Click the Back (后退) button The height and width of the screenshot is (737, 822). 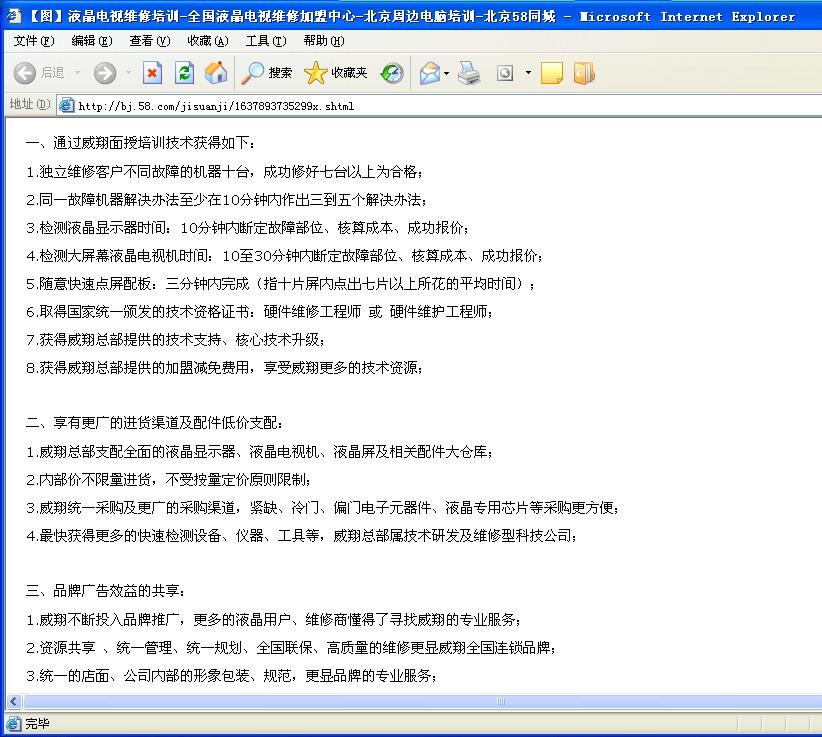38,73
